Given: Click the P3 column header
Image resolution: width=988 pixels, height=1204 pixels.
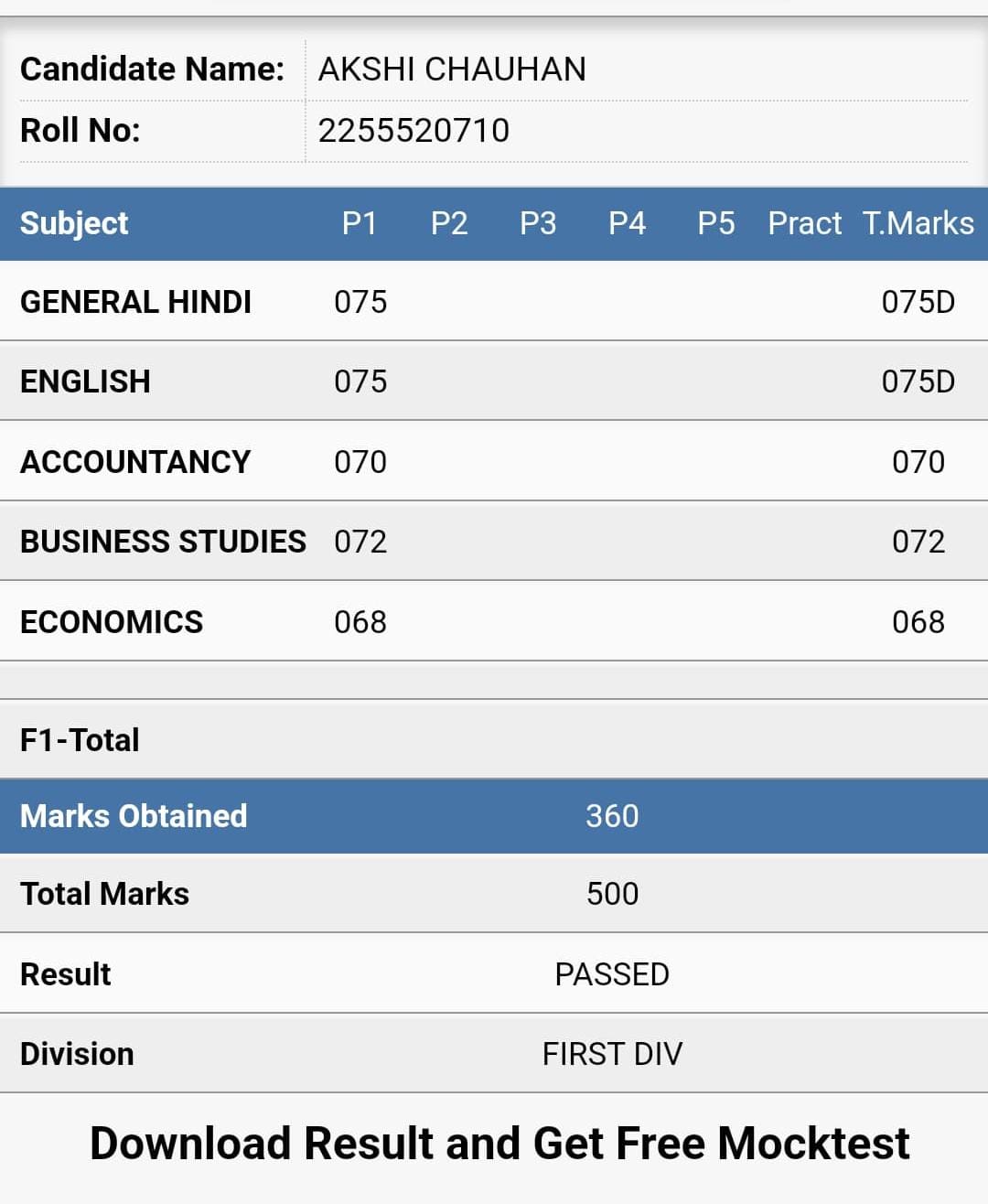Looking at the screenshot, I should tap(538, 223).
